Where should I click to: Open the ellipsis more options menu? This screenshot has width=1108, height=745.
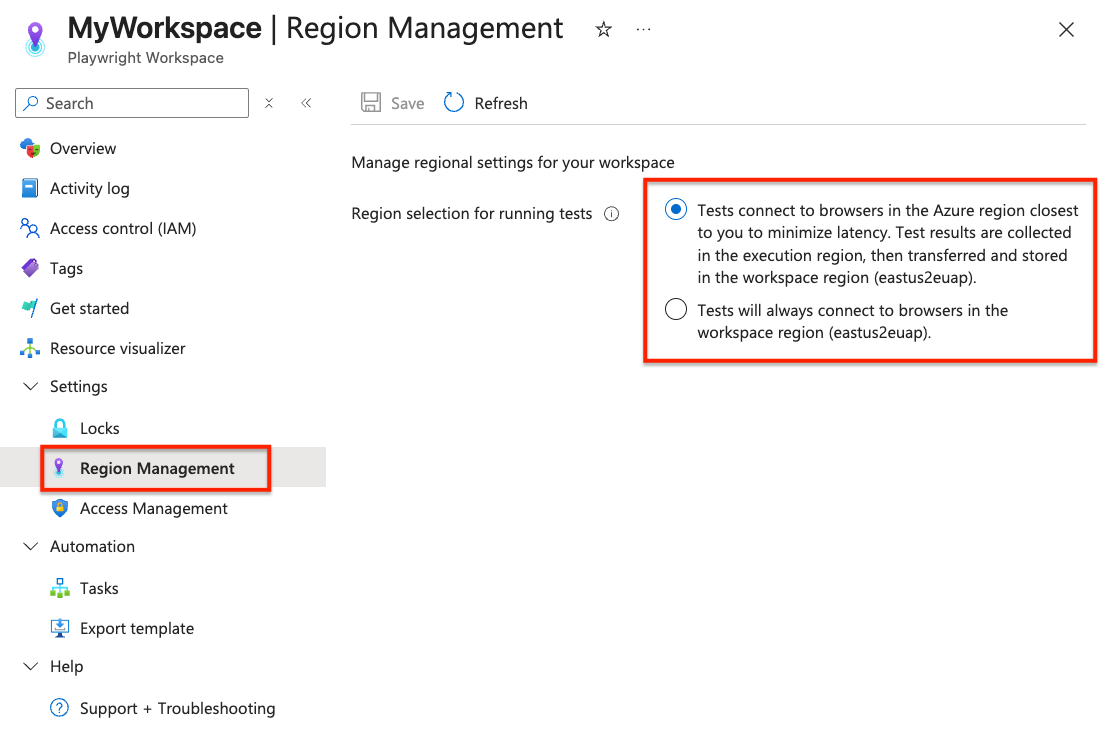click(643, 30)
